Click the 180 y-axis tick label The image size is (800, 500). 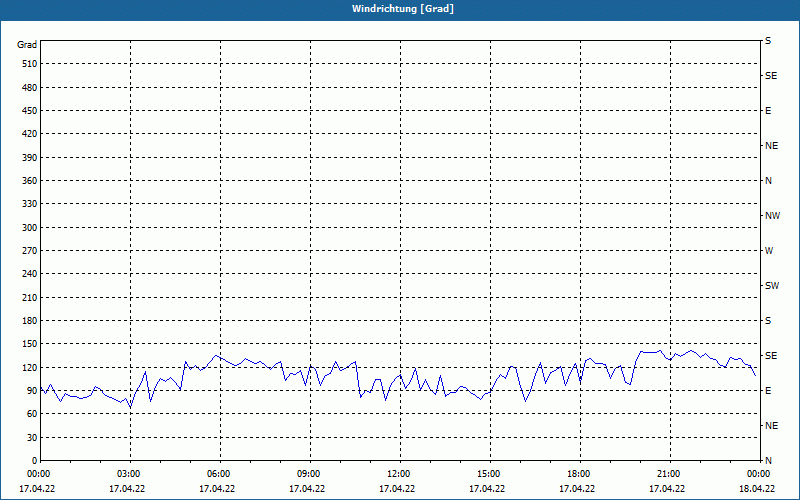[30, 321]
